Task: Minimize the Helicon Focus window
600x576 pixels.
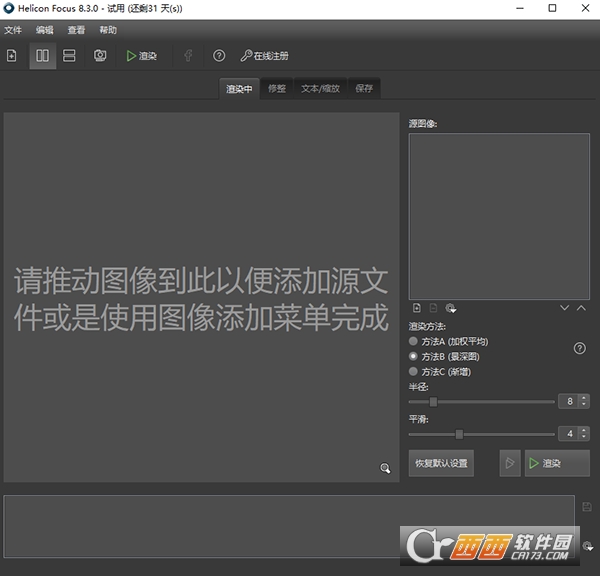Action: tap(520, 8)
